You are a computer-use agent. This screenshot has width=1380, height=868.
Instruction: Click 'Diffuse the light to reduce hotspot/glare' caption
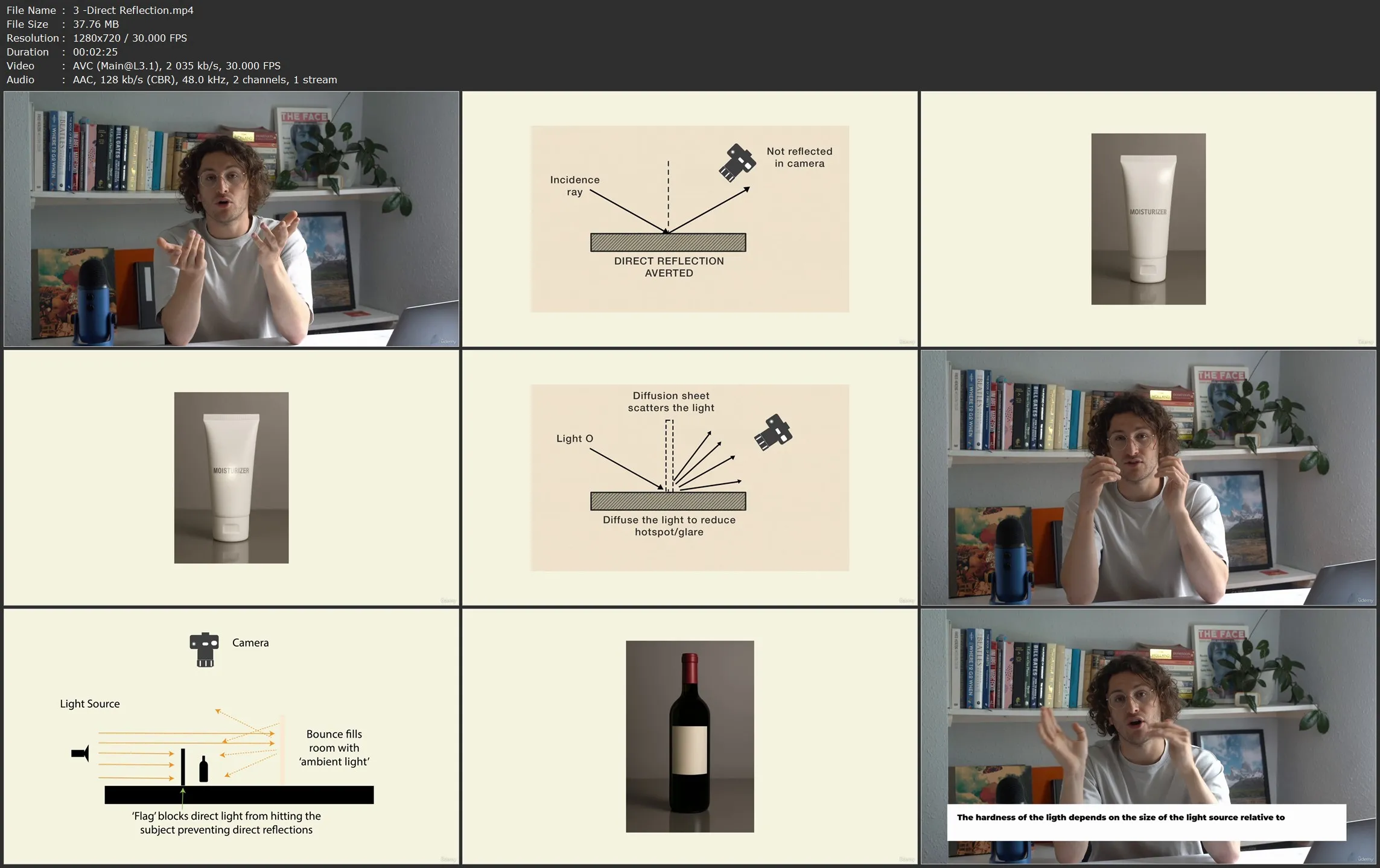point(669,526)
